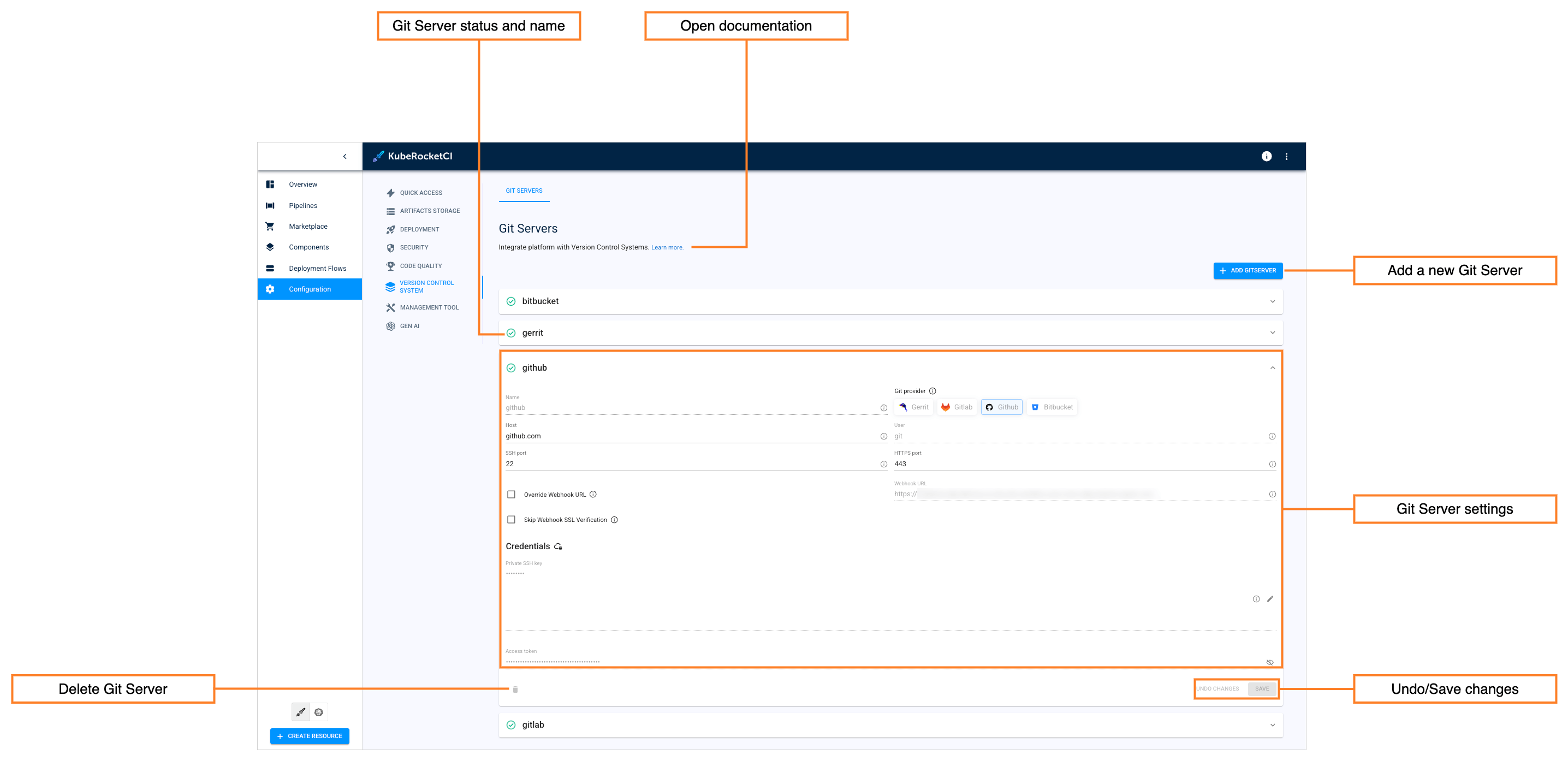The width and height of the screenshot is (1568, 761).
Task: Toggle access token visibility eye icon
Action: click(1270, 662)
